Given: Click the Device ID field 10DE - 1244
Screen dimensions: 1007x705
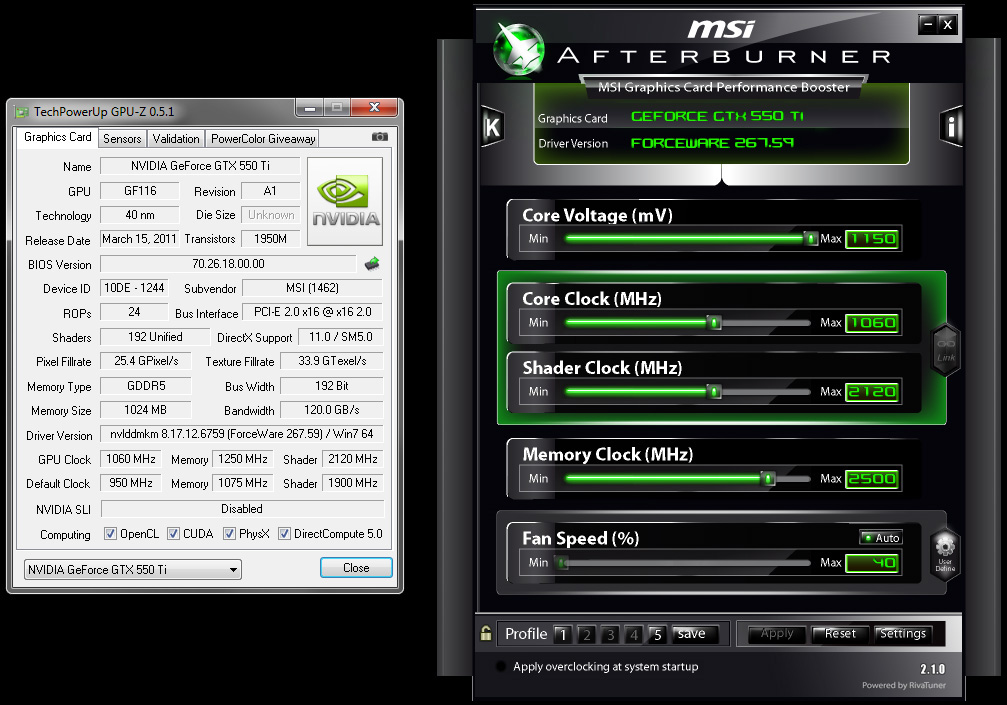Looking at the screenshot, I should [x=134, y=288].
